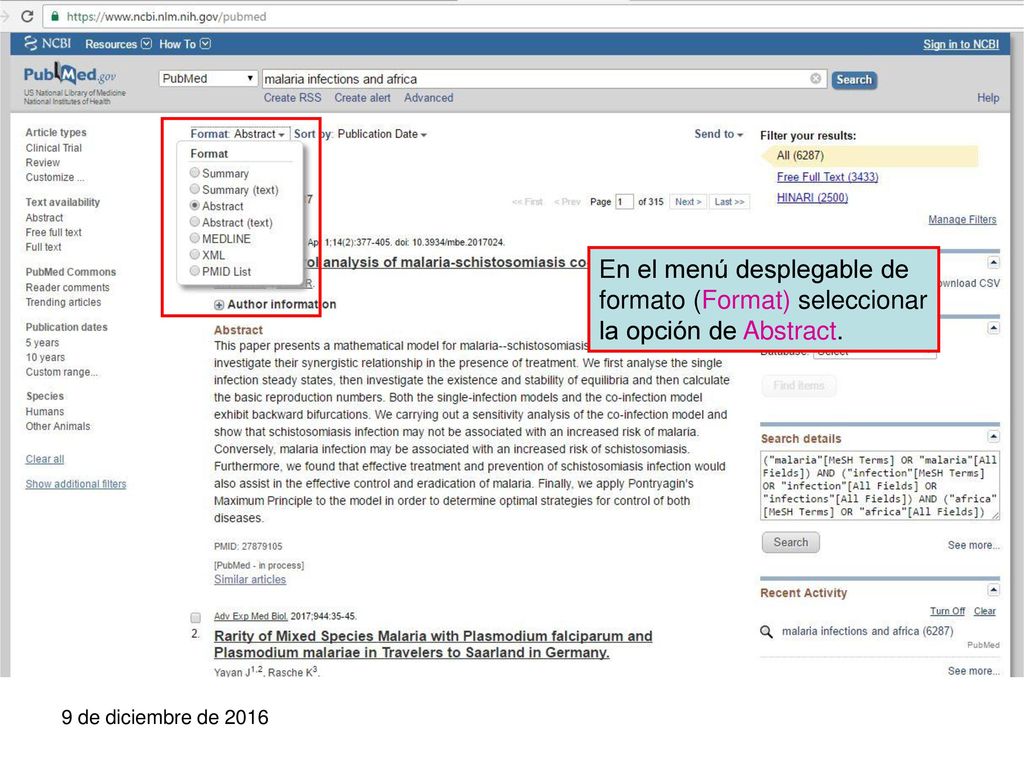Turn Off recent activity
1024x768 pixels.
click(x=948, y=611)
